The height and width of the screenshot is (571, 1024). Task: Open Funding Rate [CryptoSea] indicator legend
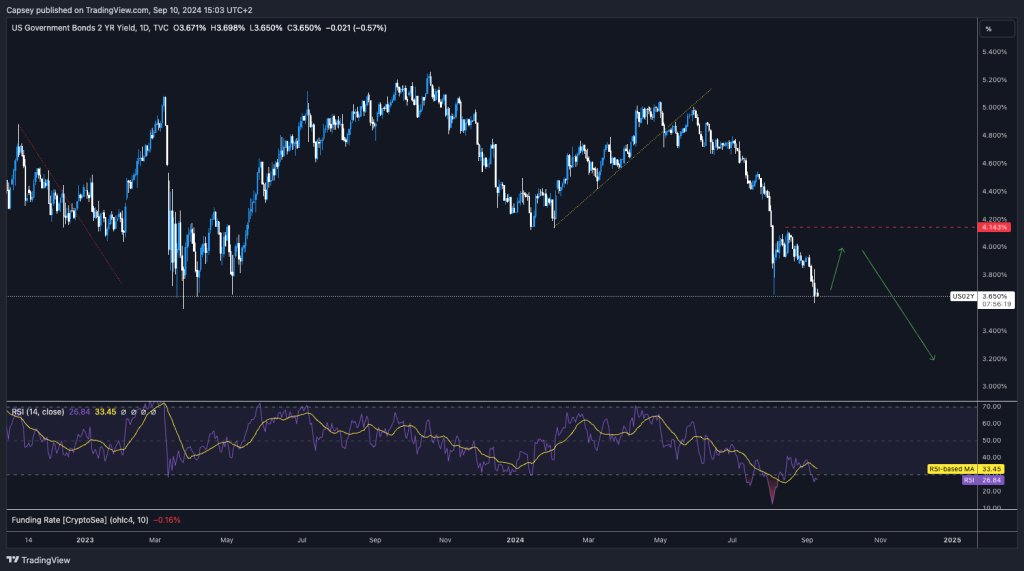(x=62, y=520)
